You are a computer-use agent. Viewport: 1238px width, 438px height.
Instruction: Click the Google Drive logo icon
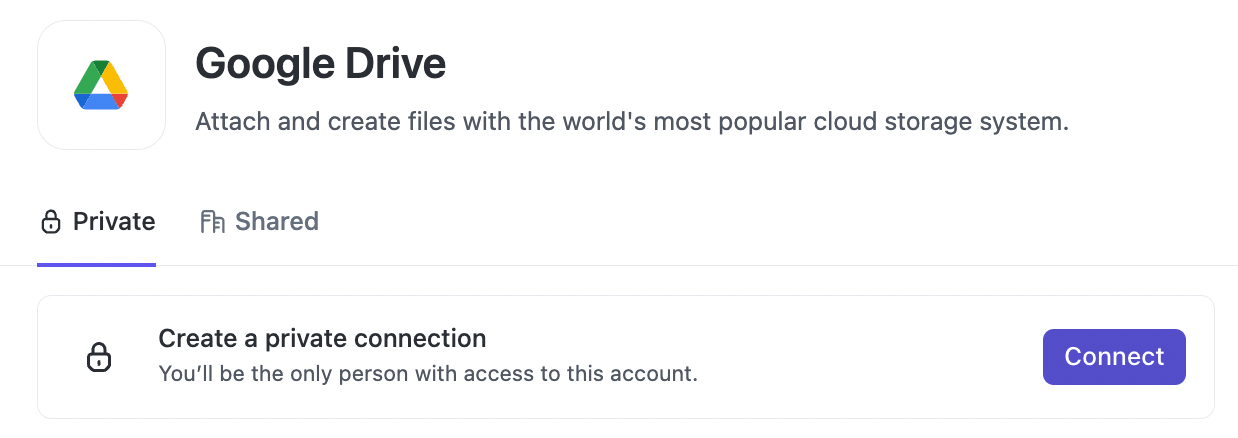point(101,85)
